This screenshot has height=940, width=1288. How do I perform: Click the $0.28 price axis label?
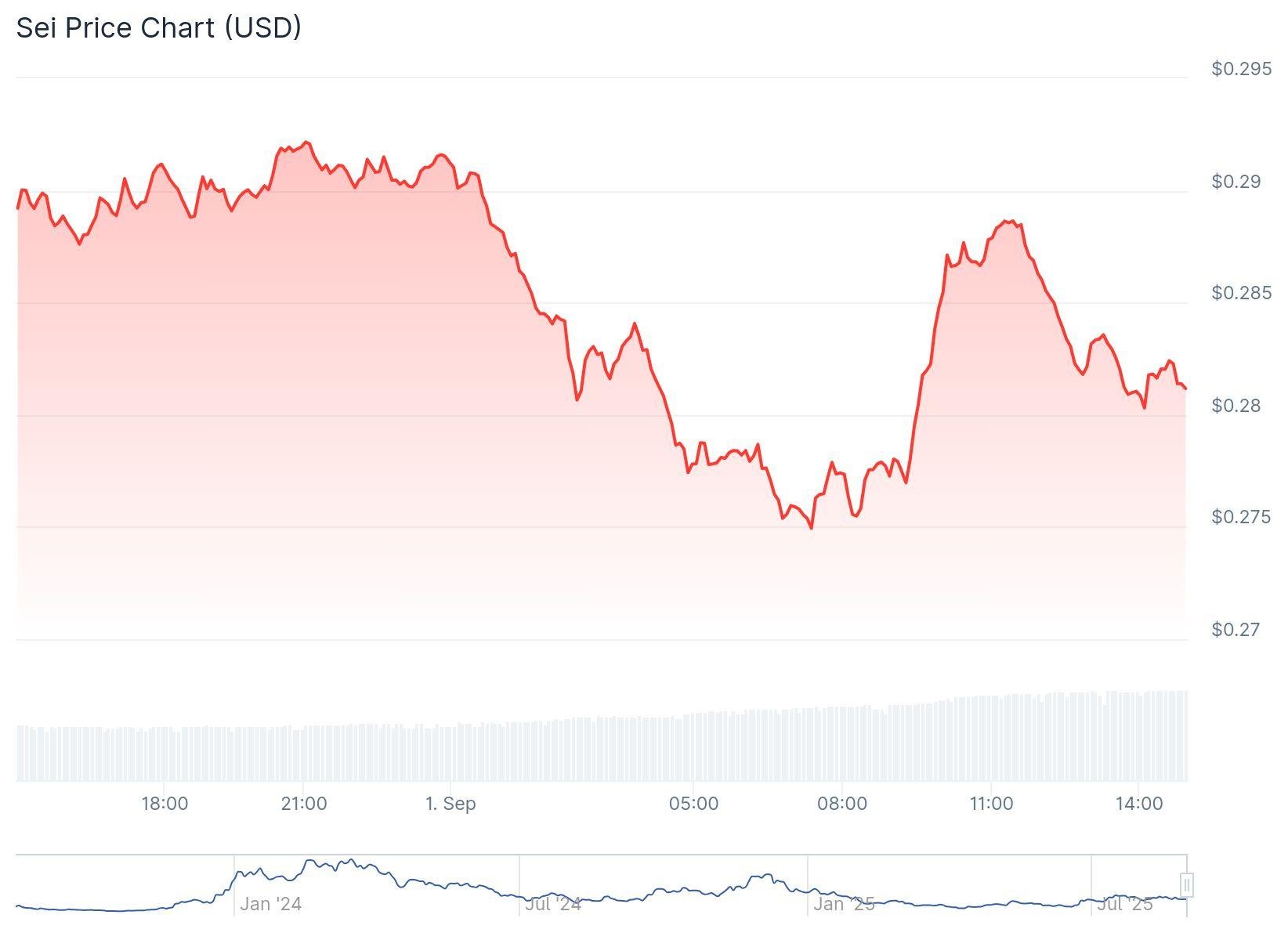1238,406
